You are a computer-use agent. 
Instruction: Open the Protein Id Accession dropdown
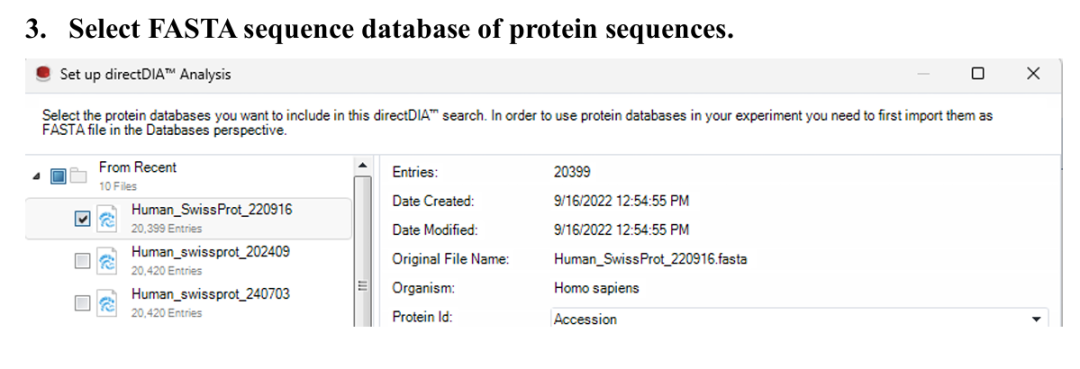(799, 319)
